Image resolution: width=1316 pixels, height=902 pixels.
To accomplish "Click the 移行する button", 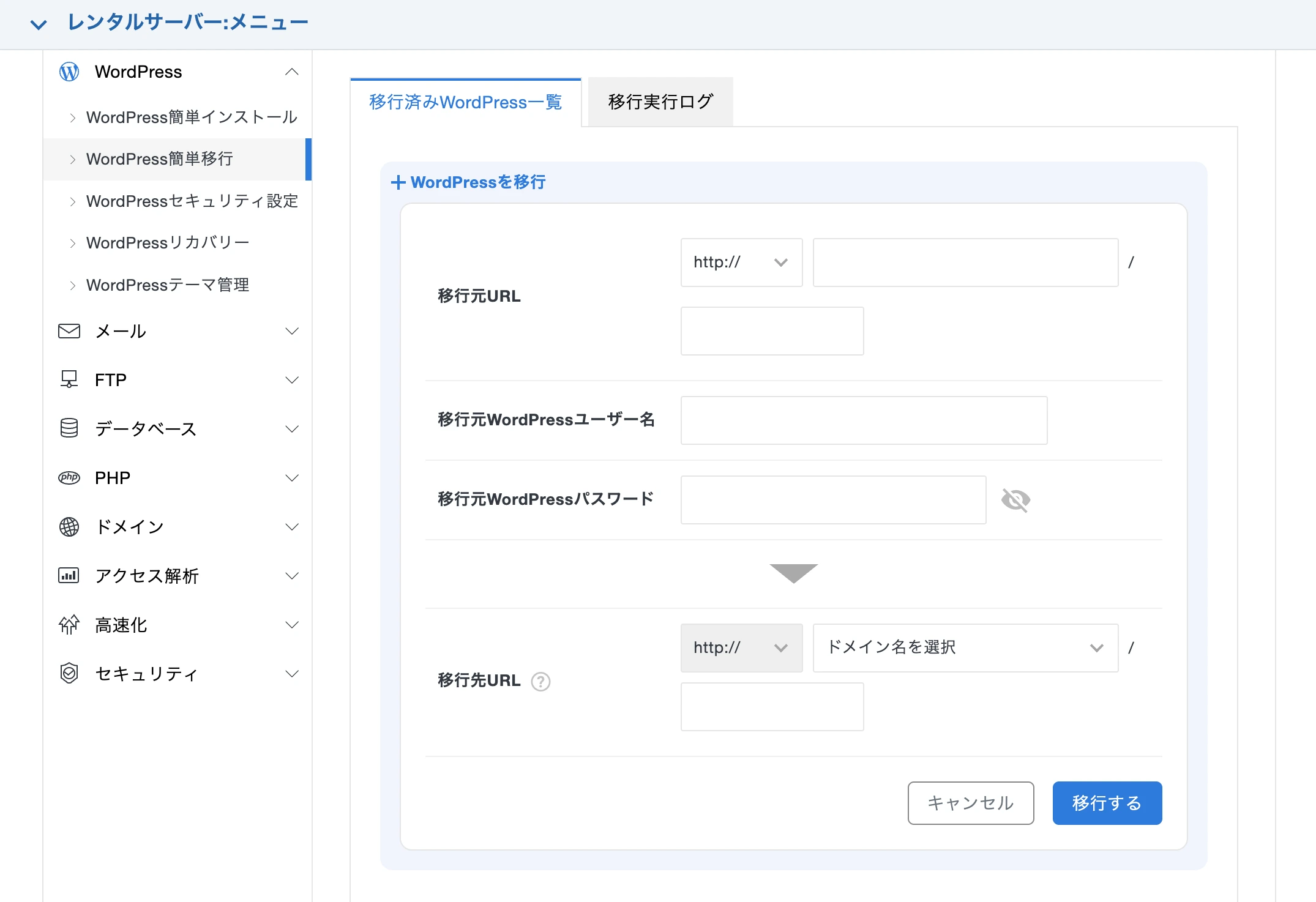I will 1107,803.
